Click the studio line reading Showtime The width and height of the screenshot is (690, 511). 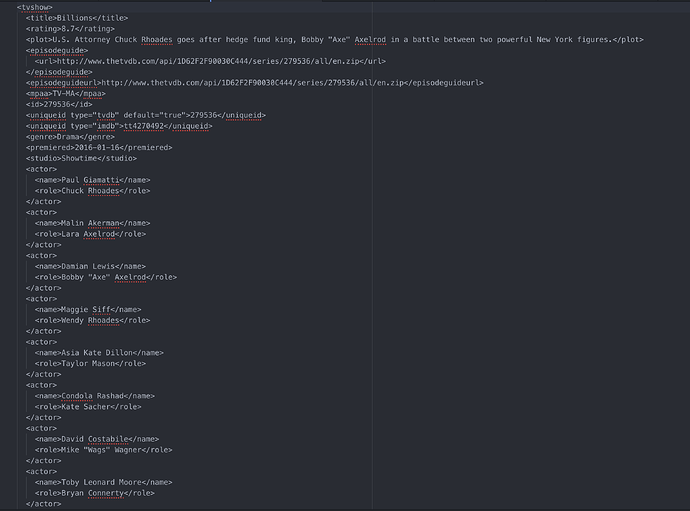[81, 158]
